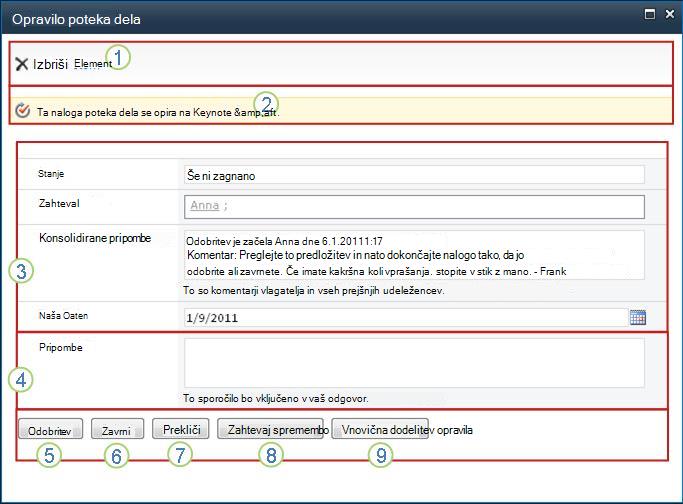
Task: Click 'To sporočilo bo vključeno v vaš odgovor' text
Action: [276, 398]
